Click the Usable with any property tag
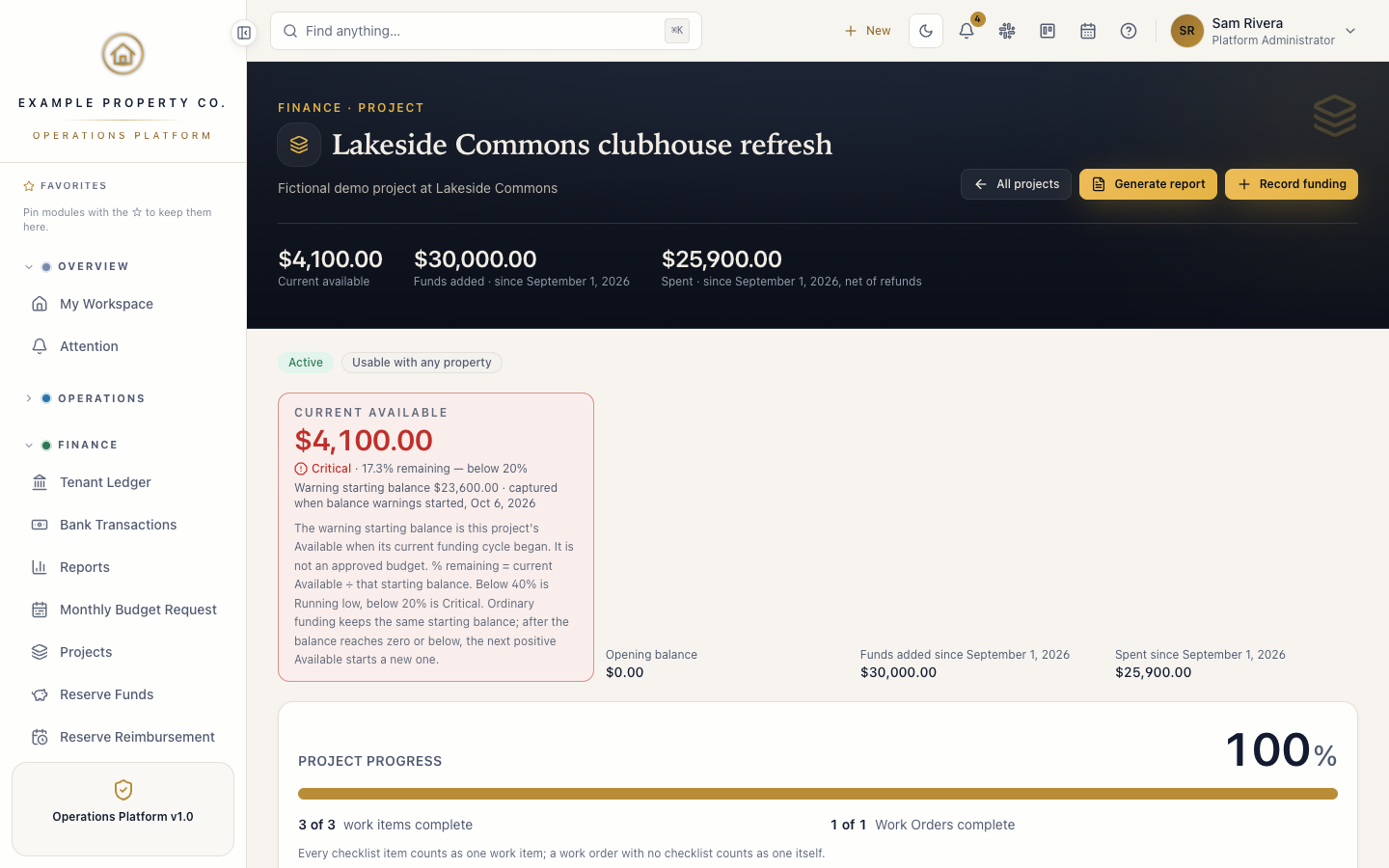This screenshot has height=868, width=1389. [x=422, y=363]
